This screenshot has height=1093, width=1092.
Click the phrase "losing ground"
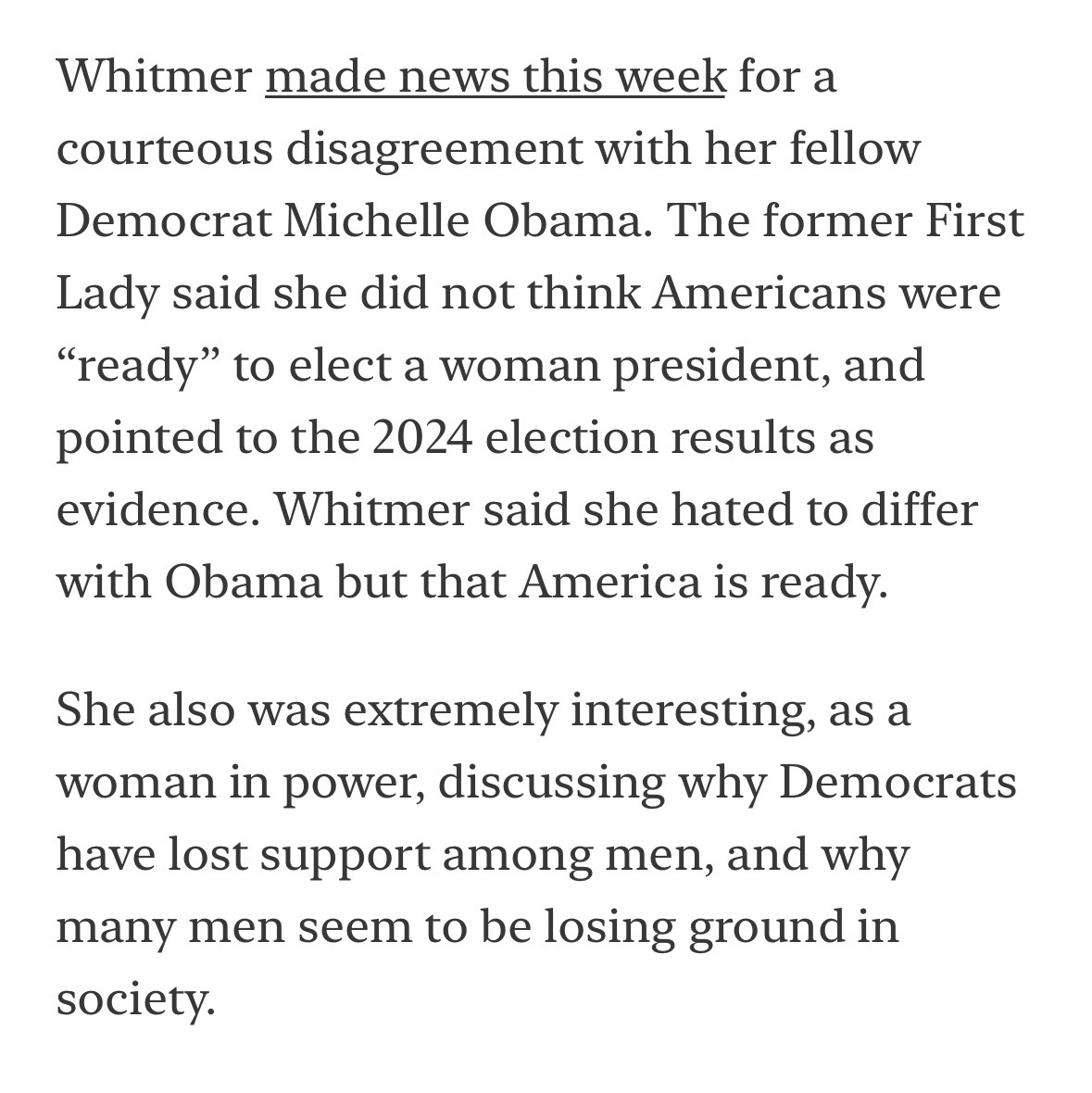coord(678,927)
